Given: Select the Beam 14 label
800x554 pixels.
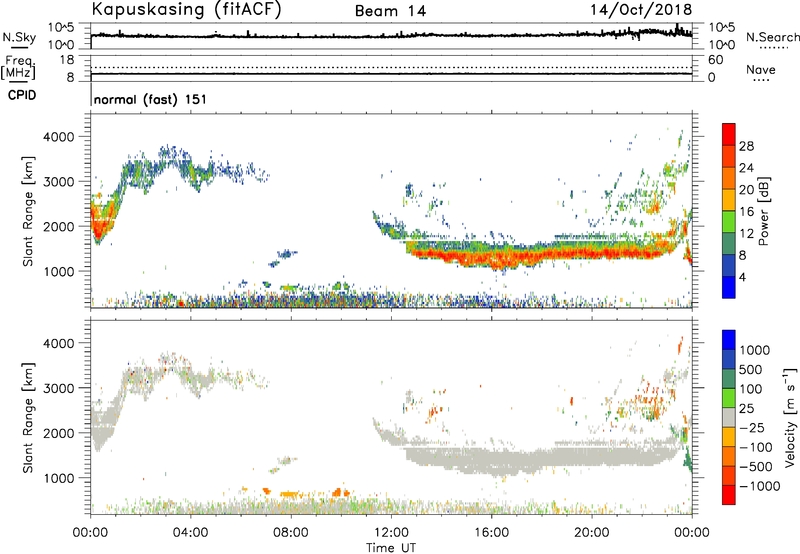Looking at the screenshot, I should [390, 11].
